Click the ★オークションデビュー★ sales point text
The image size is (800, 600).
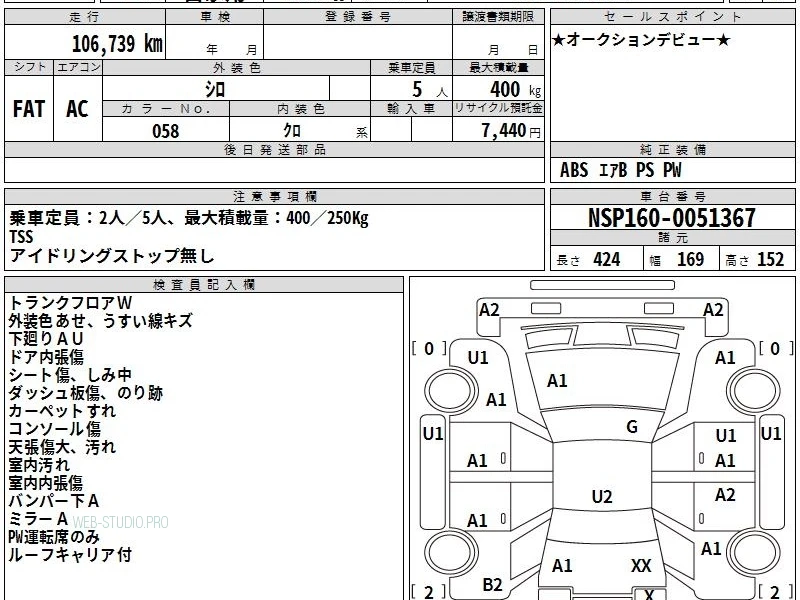point(641,40)
